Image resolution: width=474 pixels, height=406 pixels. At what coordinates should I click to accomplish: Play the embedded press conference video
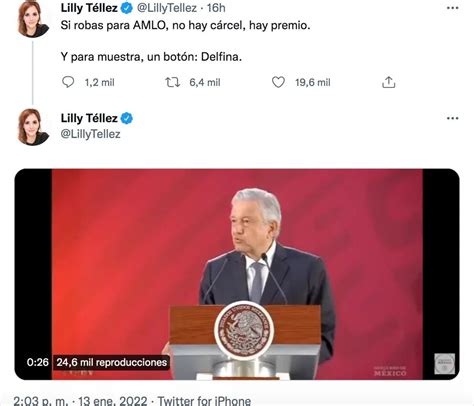(237, 274)
